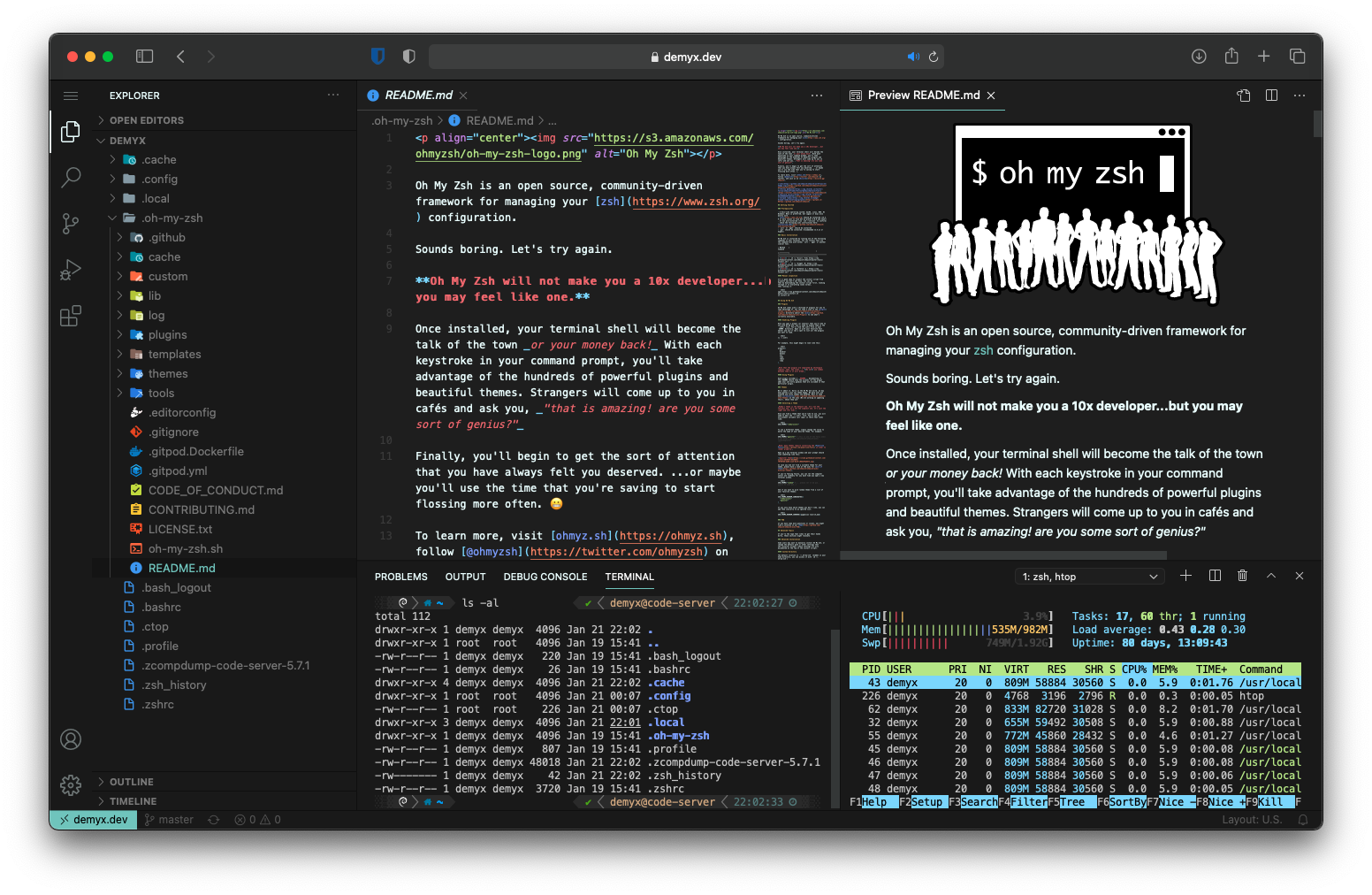Screen dimensions: 1372x895
Task: Open the Run and Debug view
Action: point(71,270)
